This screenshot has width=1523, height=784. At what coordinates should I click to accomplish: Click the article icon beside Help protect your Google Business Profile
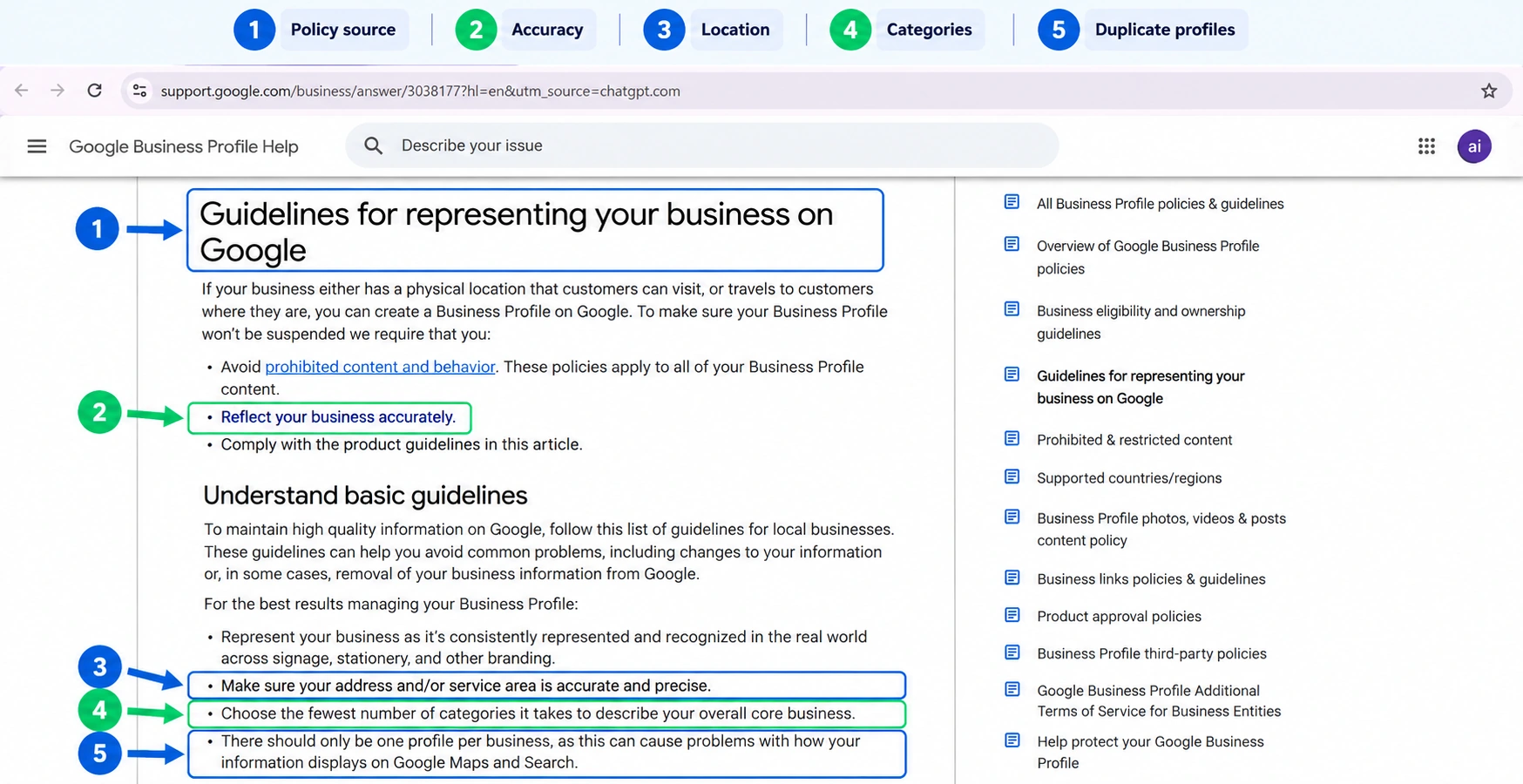tap(1012, 740)
